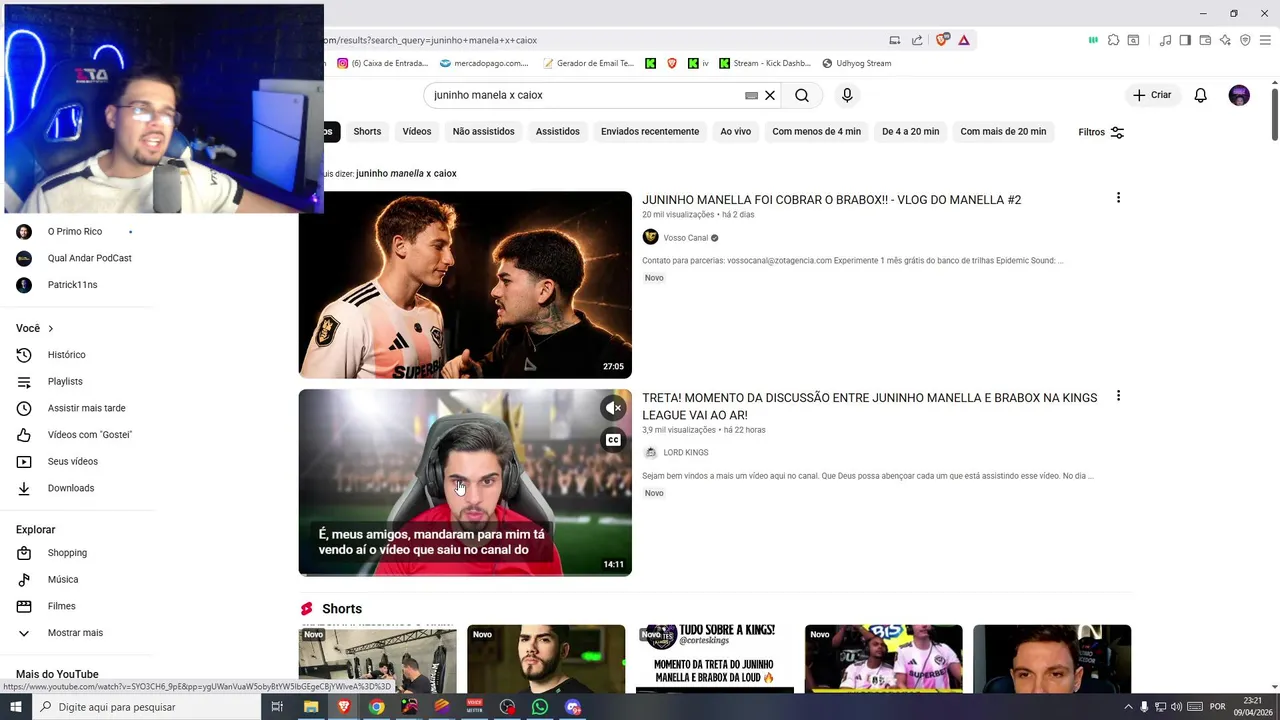Screen dimensions: 1280x720
Task: Open the Brave Wallet icon
Action: coord(1205,40)
